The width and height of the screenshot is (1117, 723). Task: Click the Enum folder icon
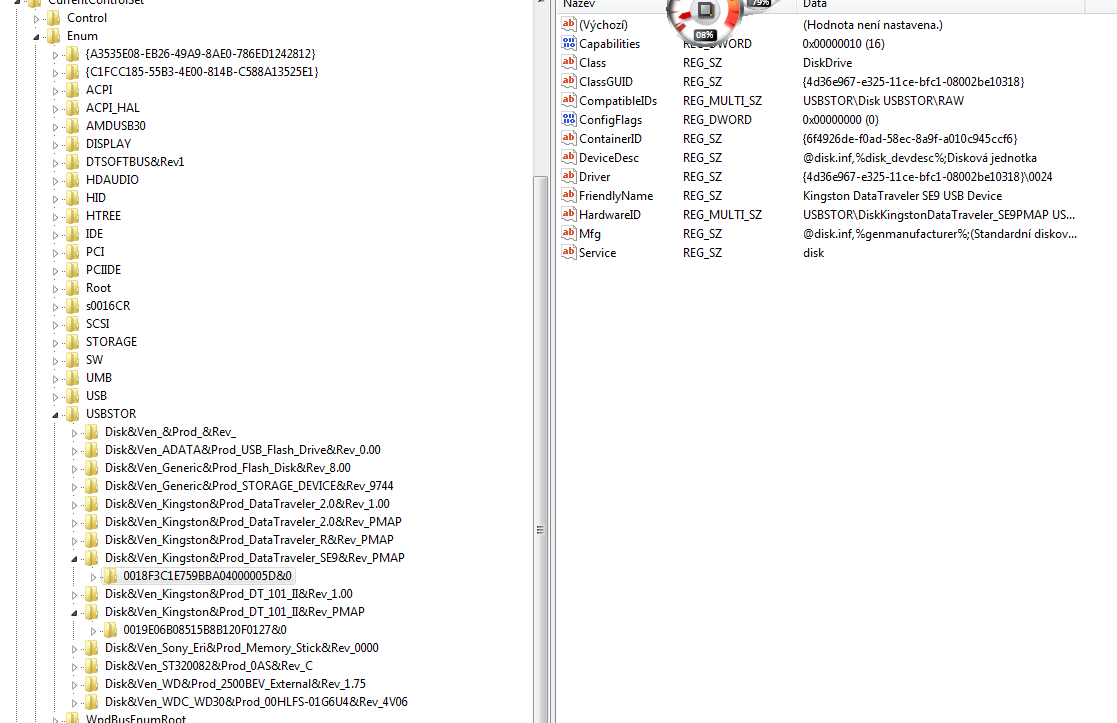point(54,36)
